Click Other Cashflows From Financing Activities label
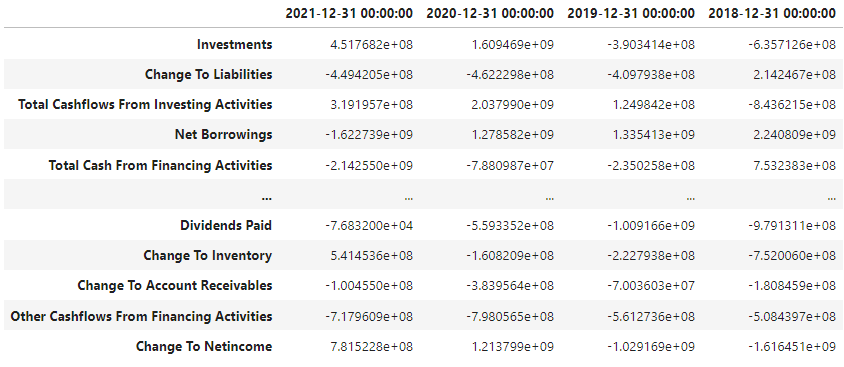Screen dimensions: 844x367 (141, 316)
